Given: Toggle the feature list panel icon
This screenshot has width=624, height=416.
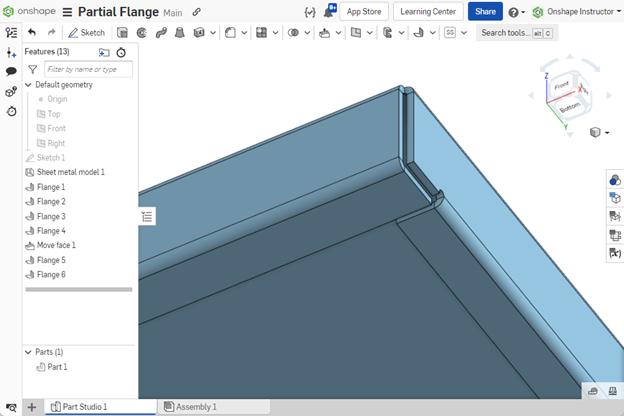Looking at the screenshot, I should pyautogui.click(x=11, y=33).
